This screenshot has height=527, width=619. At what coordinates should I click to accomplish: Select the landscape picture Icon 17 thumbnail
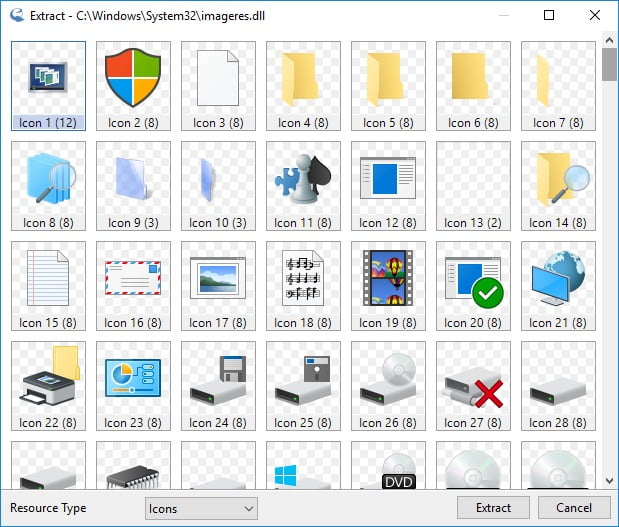coord(218,286)
